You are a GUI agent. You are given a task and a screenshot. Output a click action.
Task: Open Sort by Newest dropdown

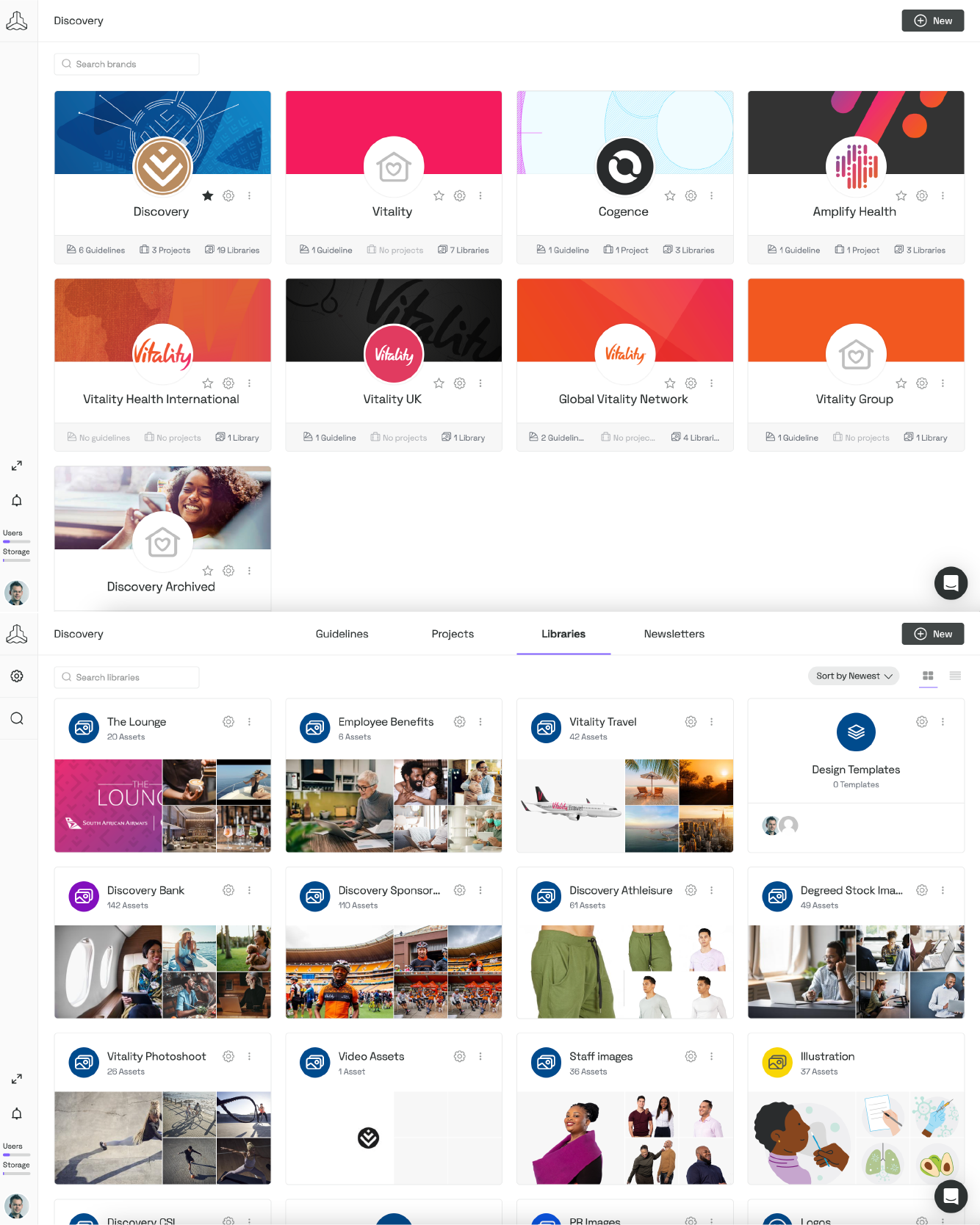tap(854, 676)
